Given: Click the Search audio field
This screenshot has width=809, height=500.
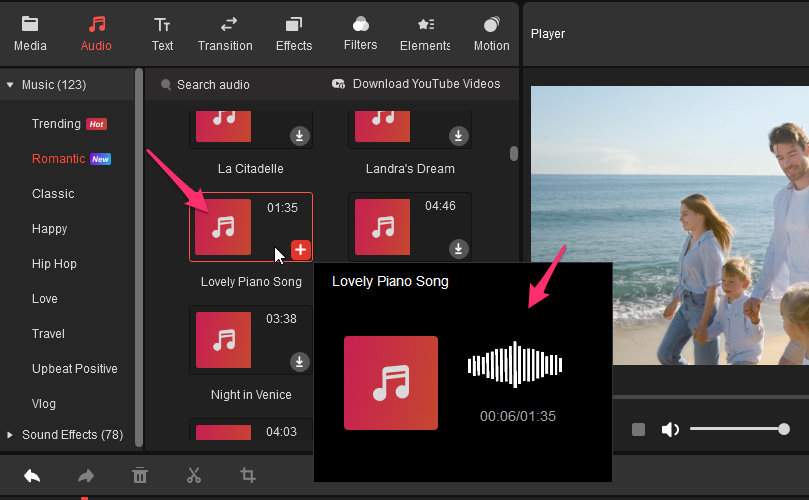Looking at the screenshot, I should [x=213, y=84].
